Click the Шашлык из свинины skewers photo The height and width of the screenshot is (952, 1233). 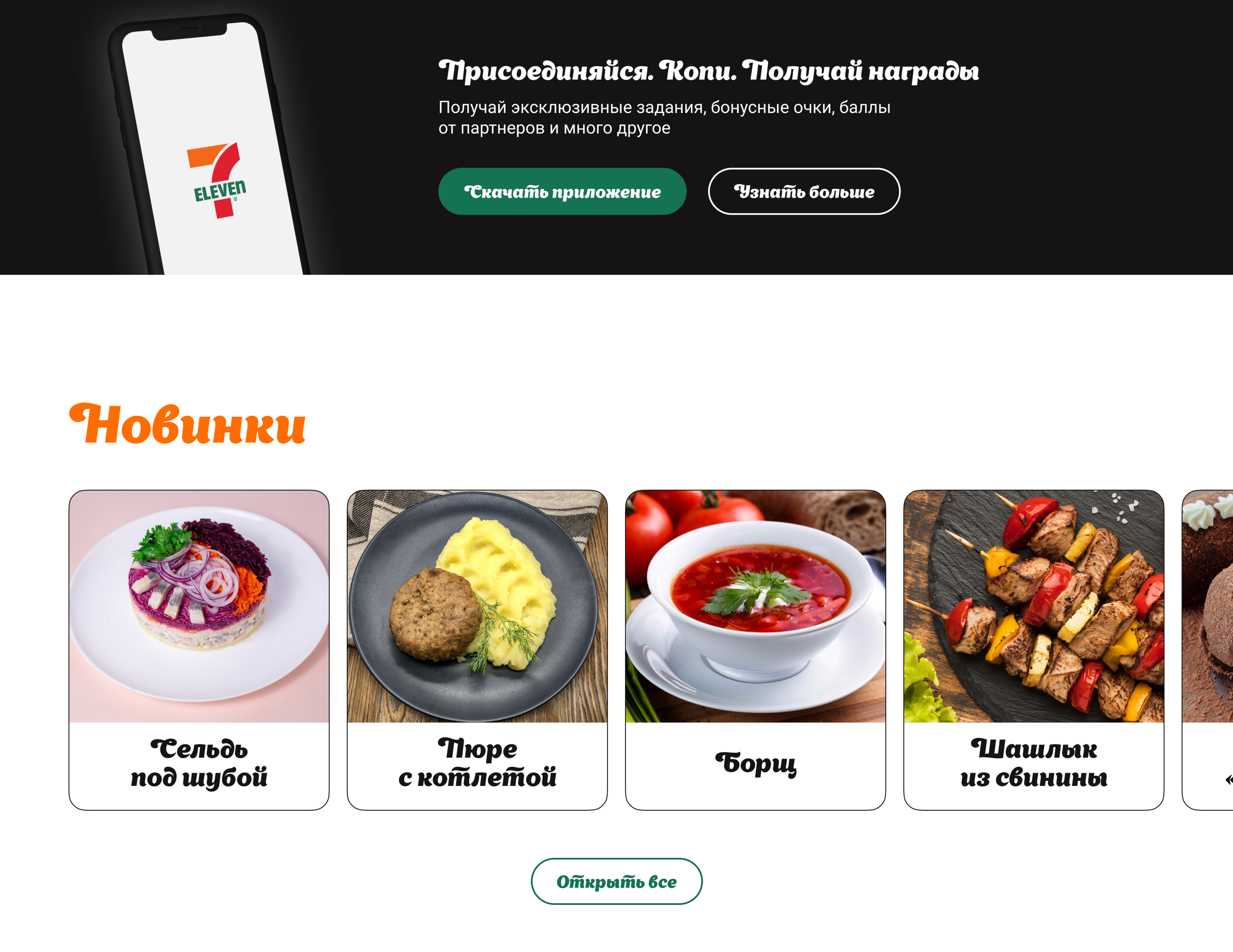pos(1034,606)
